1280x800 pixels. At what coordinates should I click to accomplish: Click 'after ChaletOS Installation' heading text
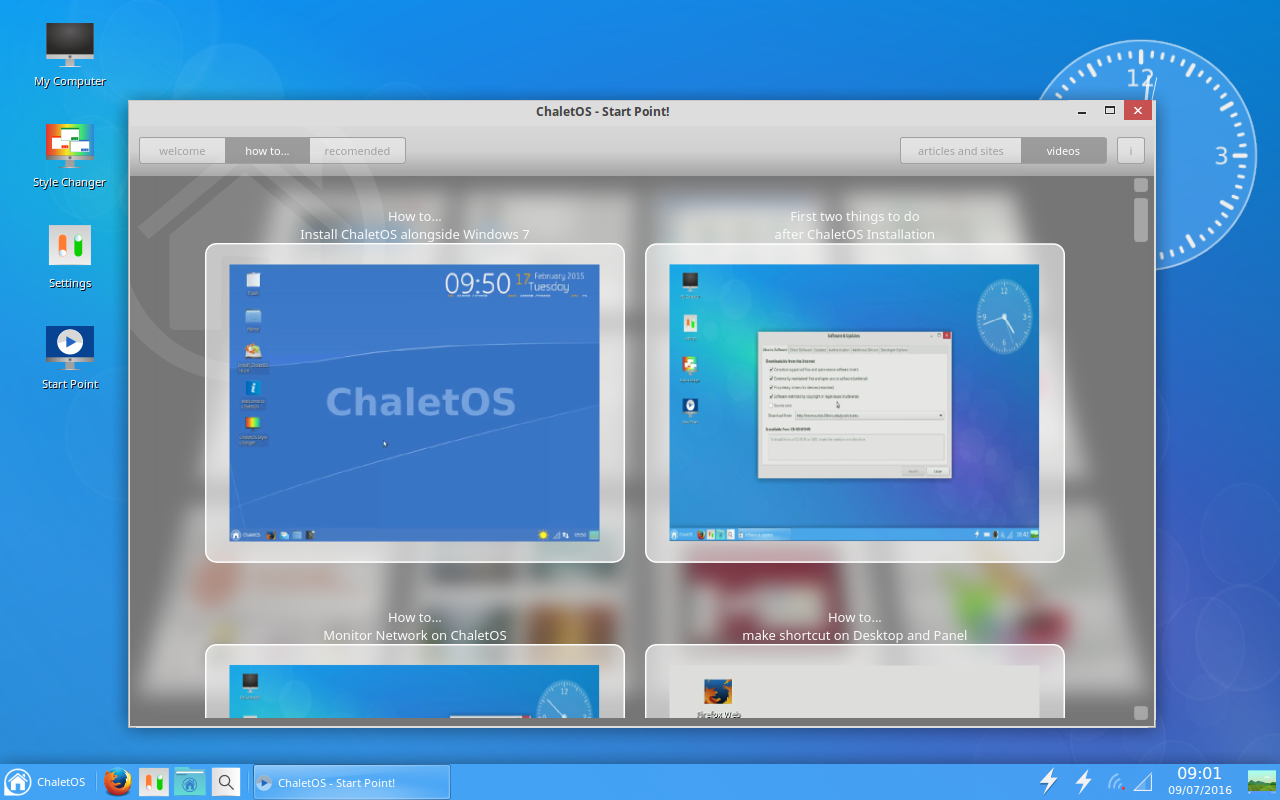pos(855,235)
